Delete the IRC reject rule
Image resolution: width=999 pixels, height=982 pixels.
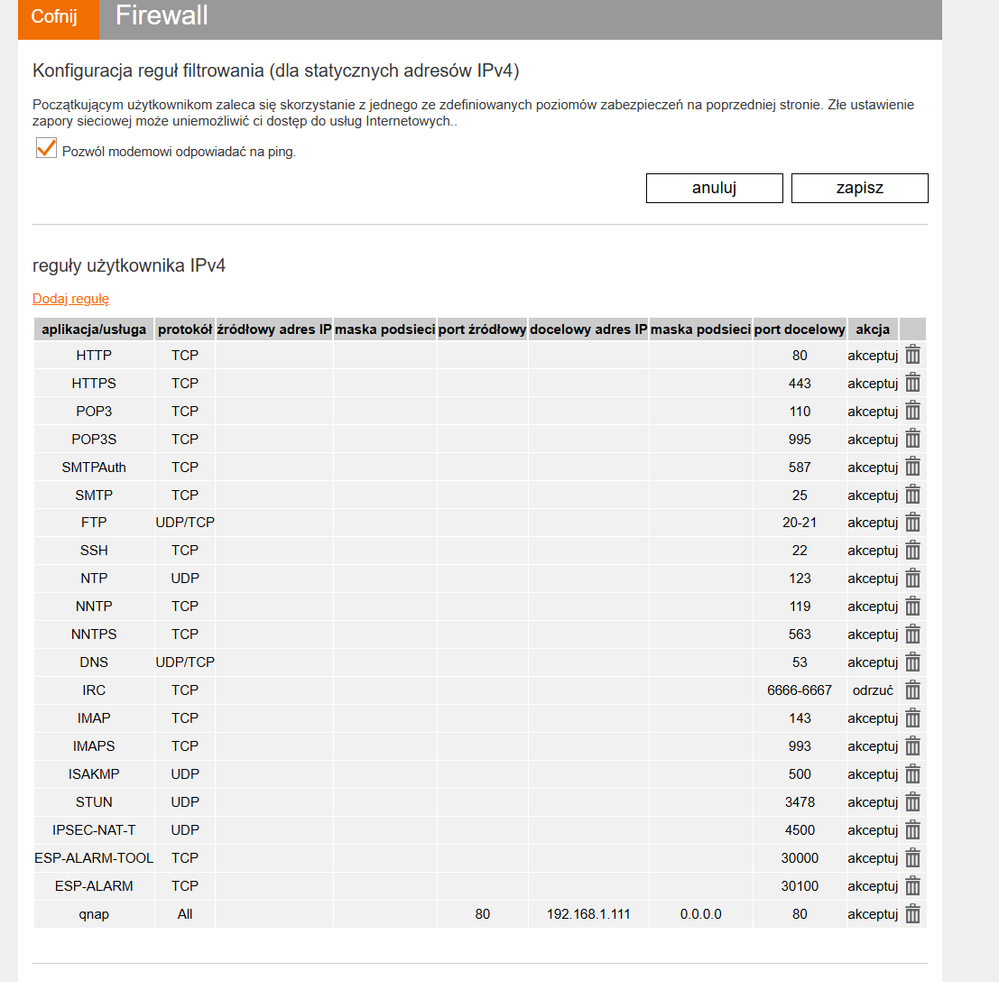pyautogui.click(x=912, y=690)
